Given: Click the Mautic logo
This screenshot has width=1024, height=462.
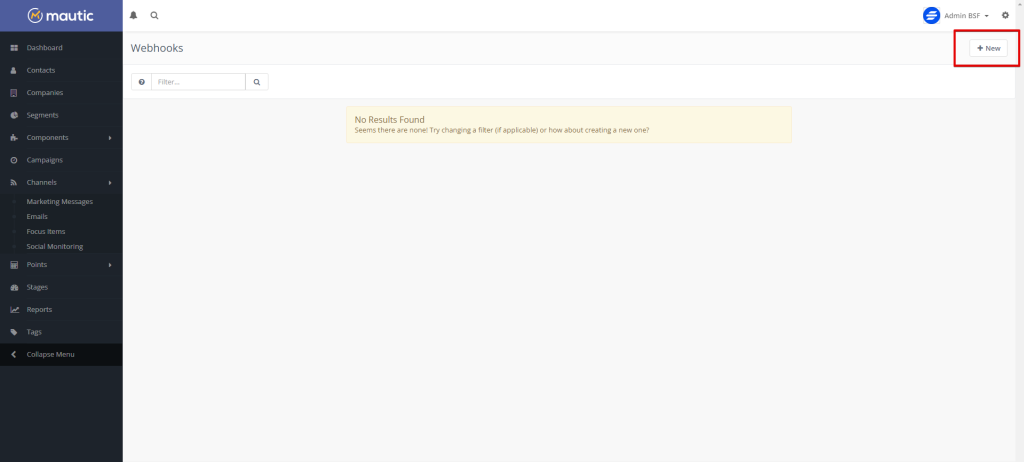Looking at the screenshot, I should (61, 16).
